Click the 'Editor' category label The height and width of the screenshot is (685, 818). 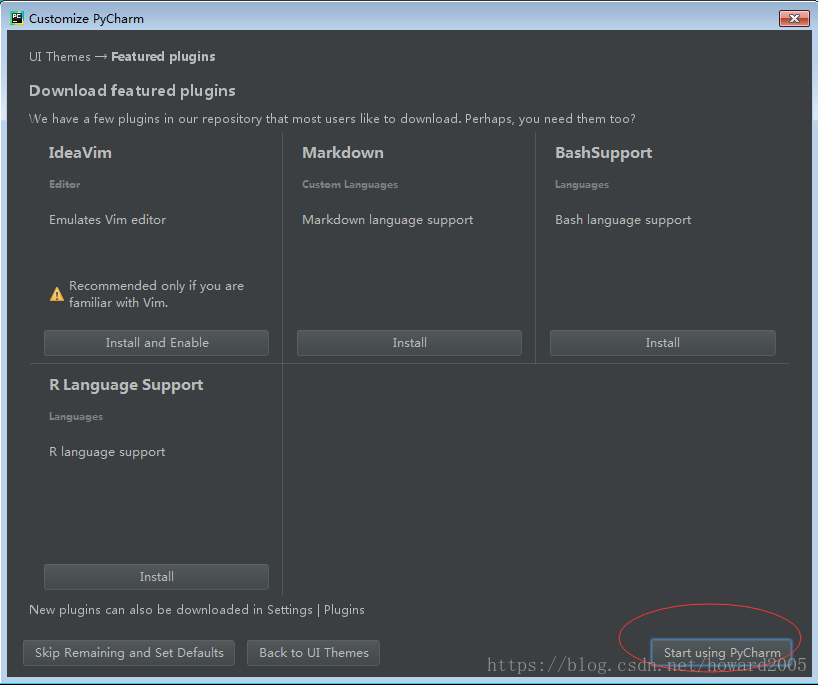(x=65, y=184)
